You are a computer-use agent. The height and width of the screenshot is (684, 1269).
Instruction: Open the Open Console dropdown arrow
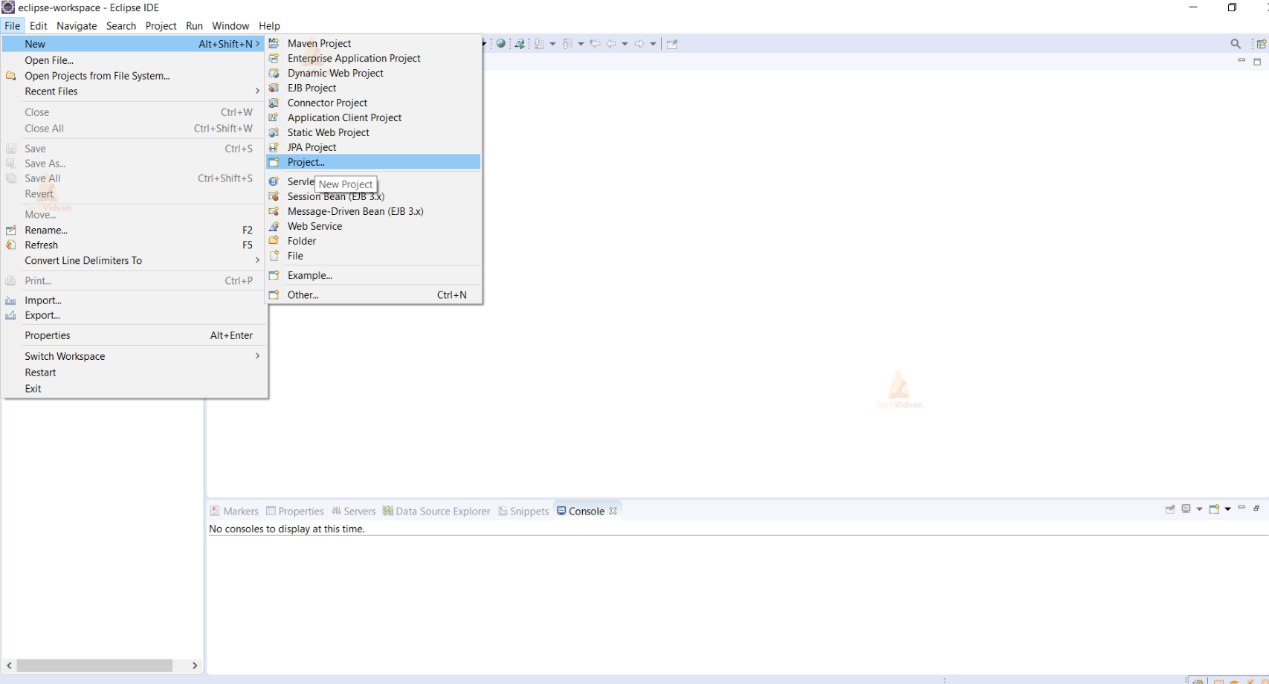[x=1228, y=509]
